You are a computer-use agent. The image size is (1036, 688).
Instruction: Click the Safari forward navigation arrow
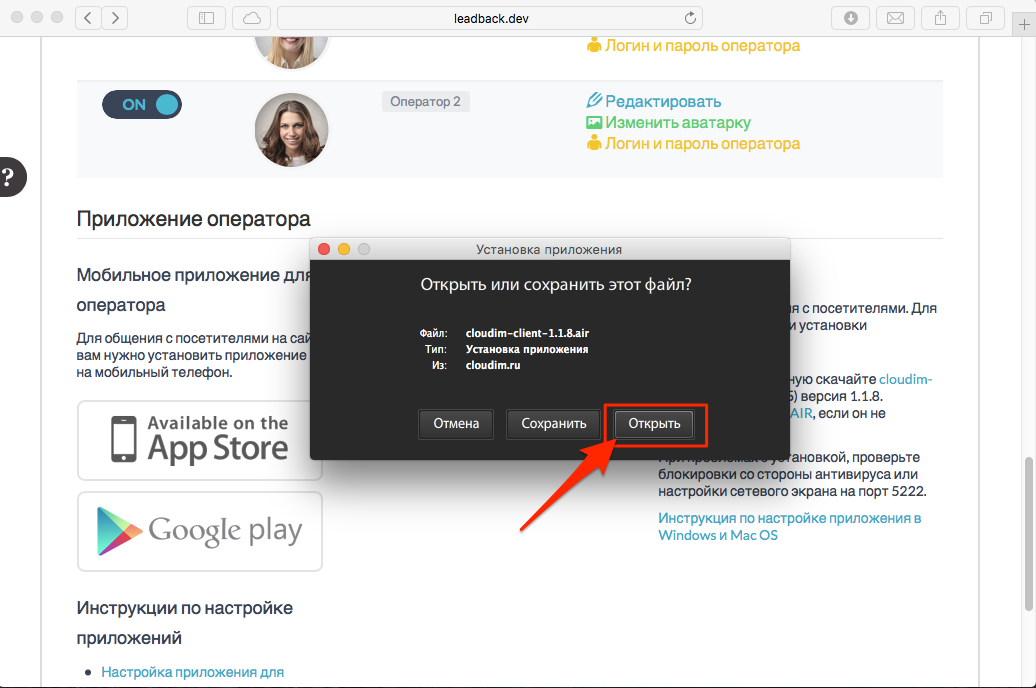click(115, 18)
